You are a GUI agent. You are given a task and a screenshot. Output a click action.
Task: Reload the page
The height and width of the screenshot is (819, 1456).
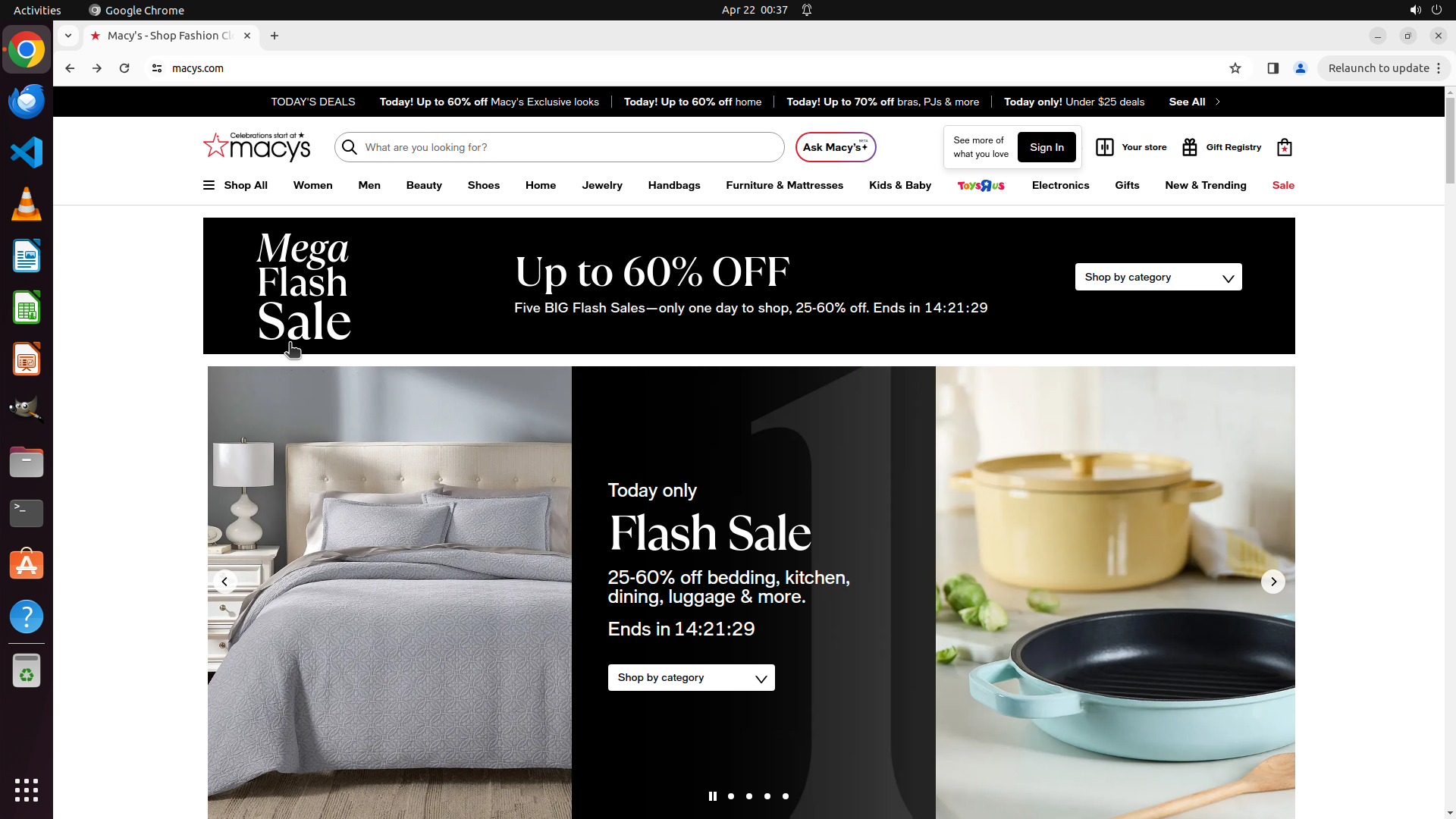[x=124, y=68]
